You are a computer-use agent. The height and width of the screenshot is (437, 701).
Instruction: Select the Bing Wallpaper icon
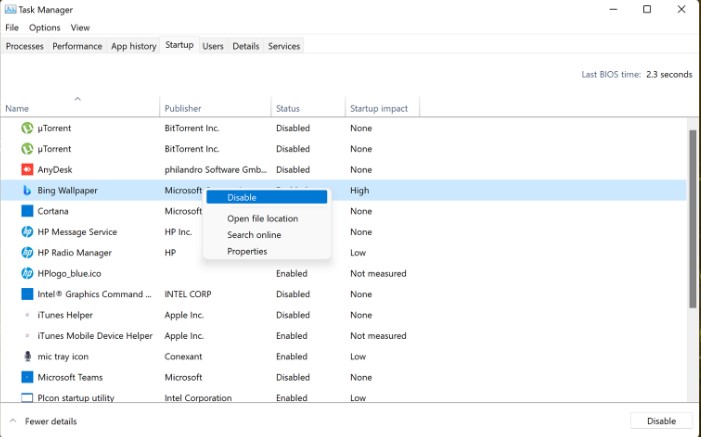point(28,190)
